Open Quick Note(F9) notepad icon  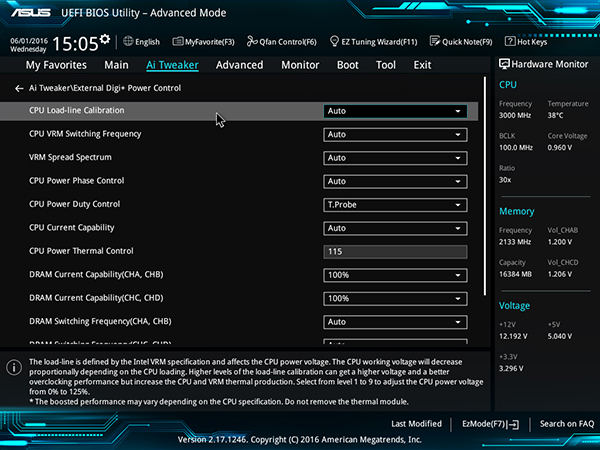click(x=435, y=41)
